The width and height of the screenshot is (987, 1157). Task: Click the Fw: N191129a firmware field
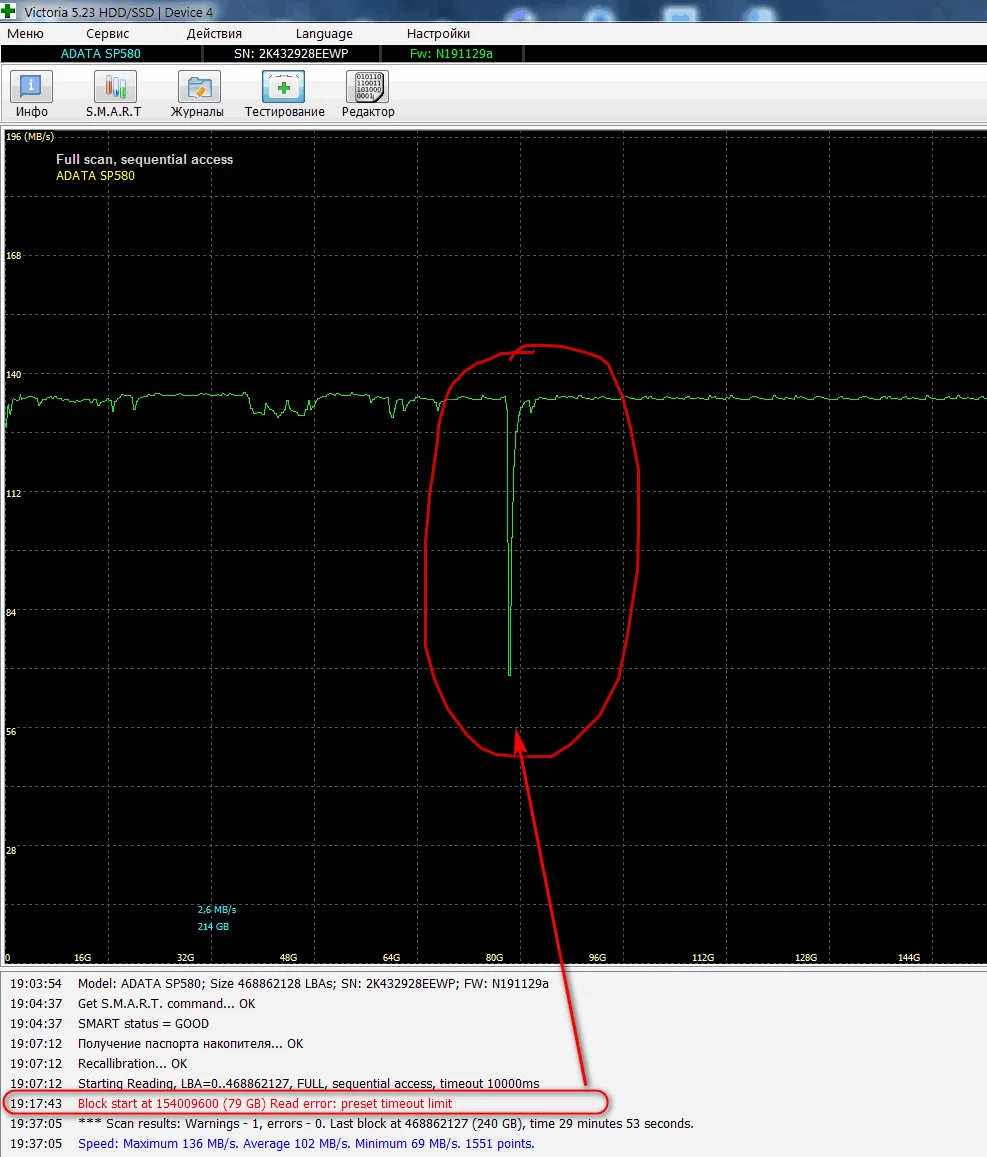(x=451, y=54)
